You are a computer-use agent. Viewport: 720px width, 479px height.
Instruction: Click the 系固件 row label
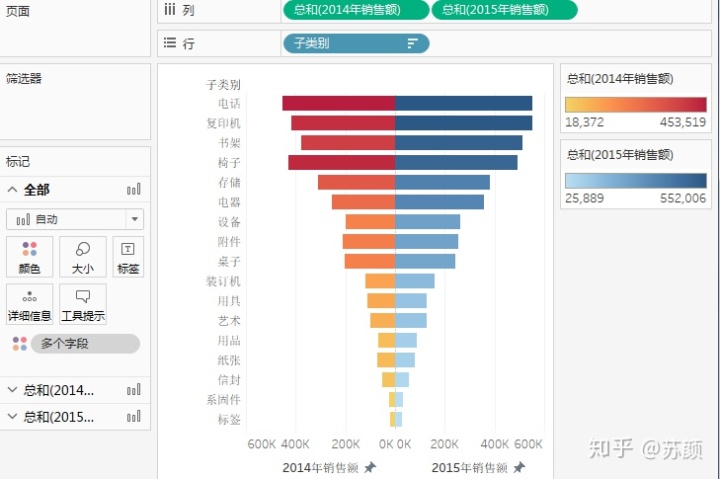[223, 400]
